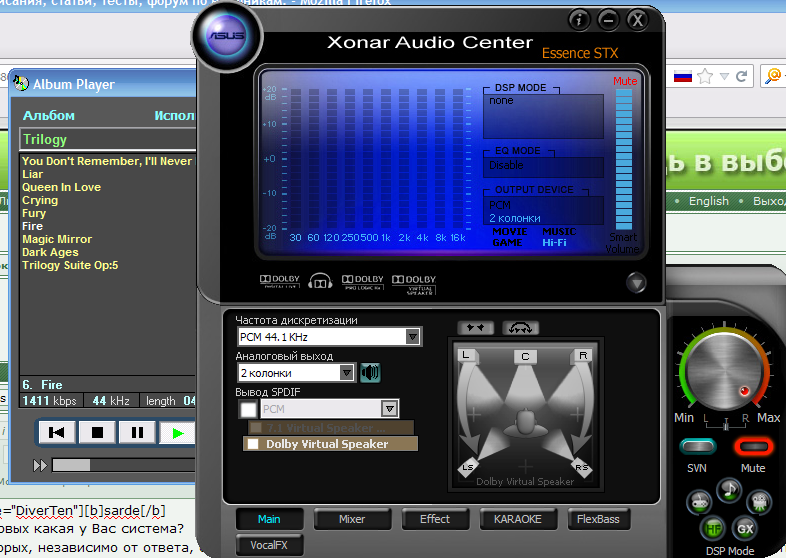Click the speaker shift arc button
This screenshot has height=558, width=786.
pyautogui.click(x=520, y=328)
